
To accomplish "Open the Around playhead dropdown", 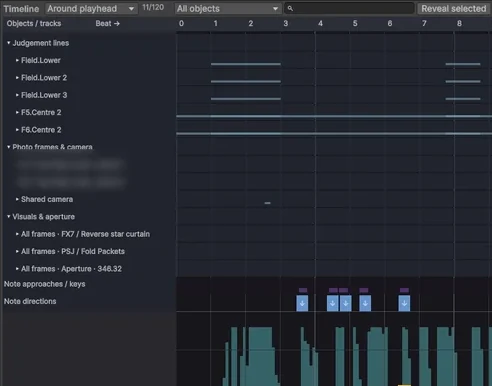I will point(91,9).
